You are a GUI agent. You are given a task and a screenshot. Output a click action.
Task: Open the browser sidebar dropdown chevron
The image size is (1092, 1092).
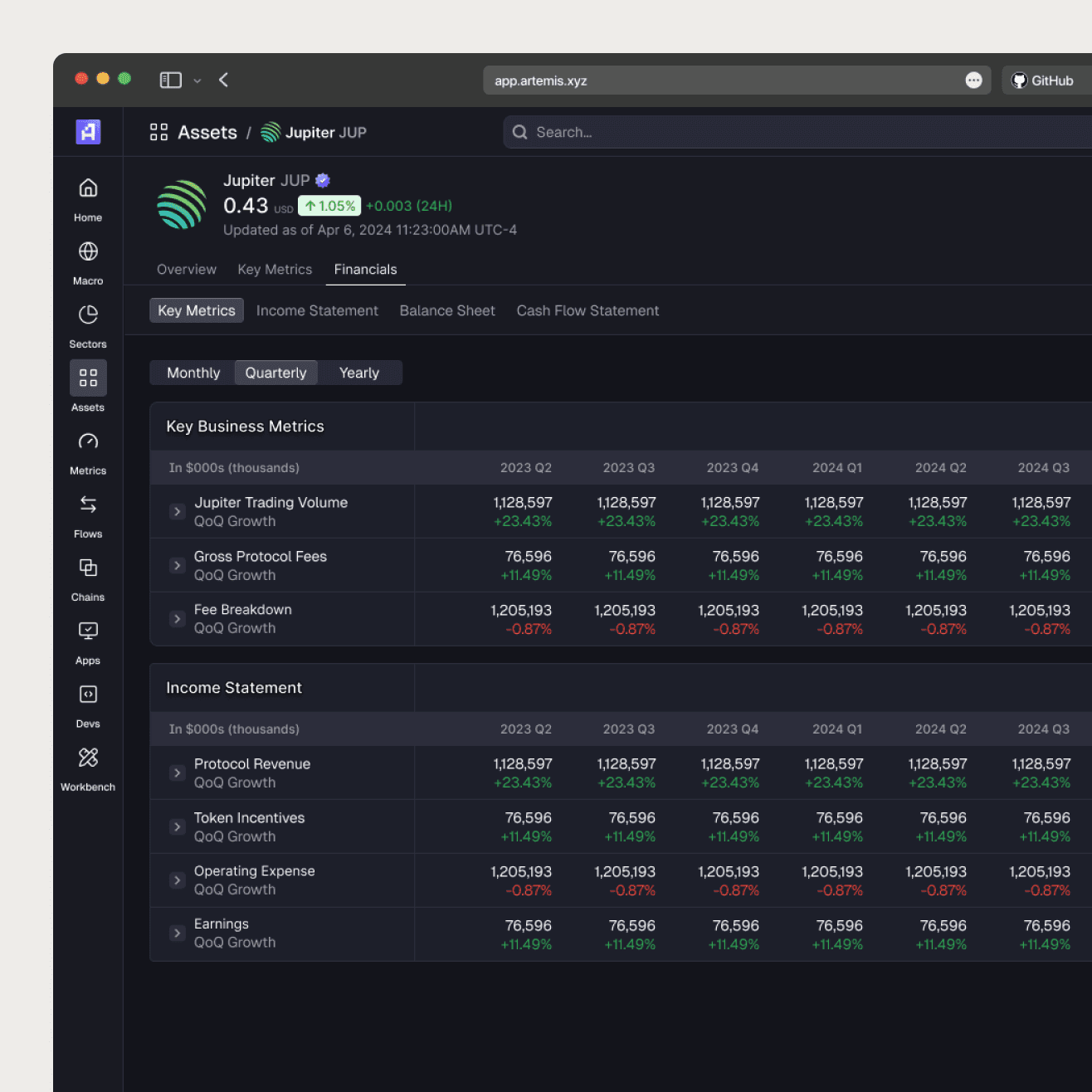[x=197, y=80]
